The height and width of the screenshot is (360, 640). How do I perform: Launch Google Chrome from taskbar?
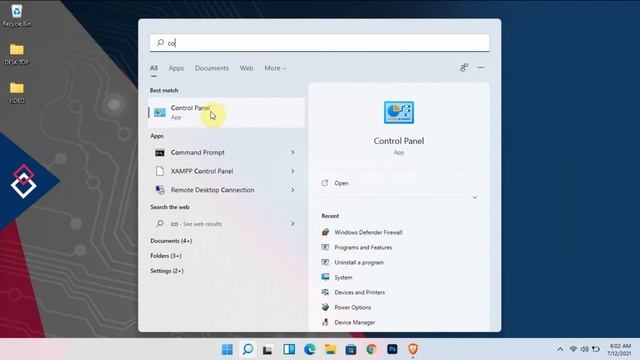pos(371,349)
